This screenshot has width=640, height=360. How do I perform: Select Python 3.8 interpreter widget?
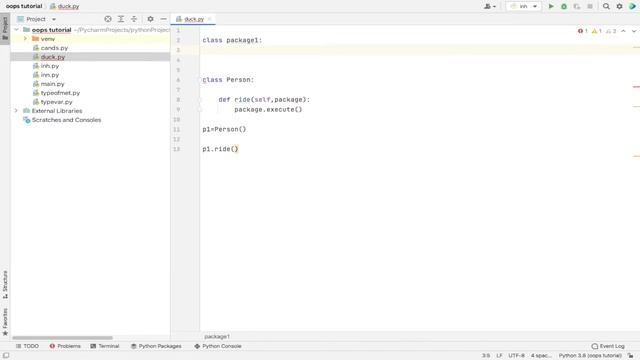coord(590,356)
